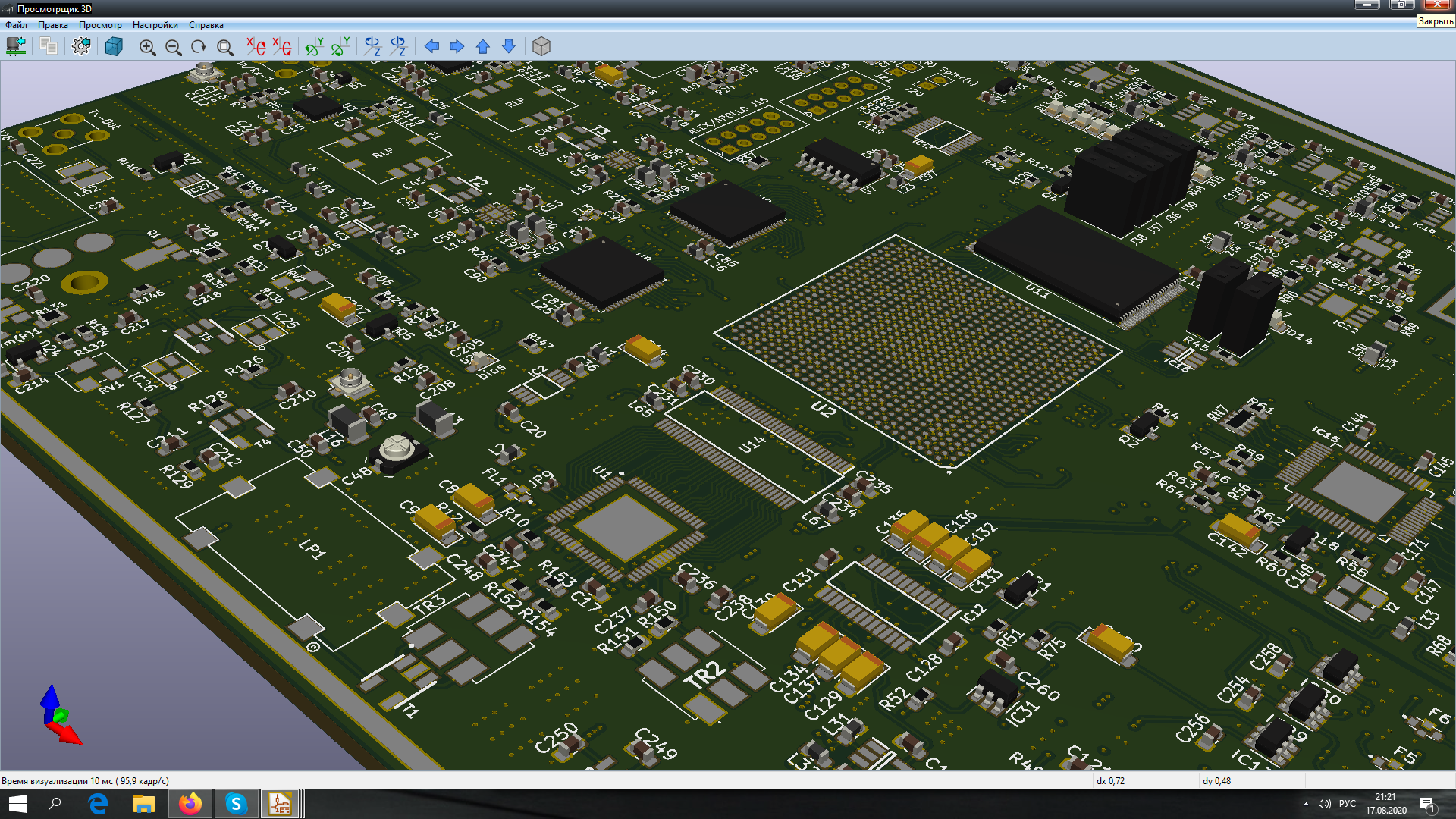Screen dimensions: 1456x819
Task: Open the Справка menu
Action: click(x=206, y=25)
